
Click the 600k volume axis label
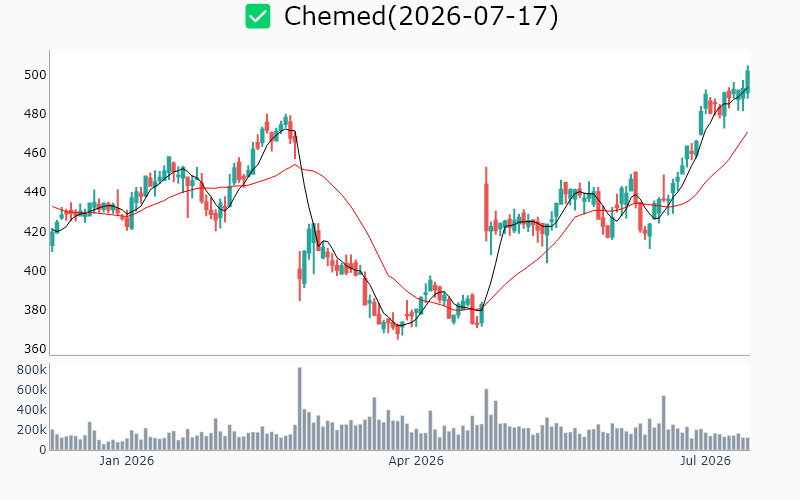point(32,390)
